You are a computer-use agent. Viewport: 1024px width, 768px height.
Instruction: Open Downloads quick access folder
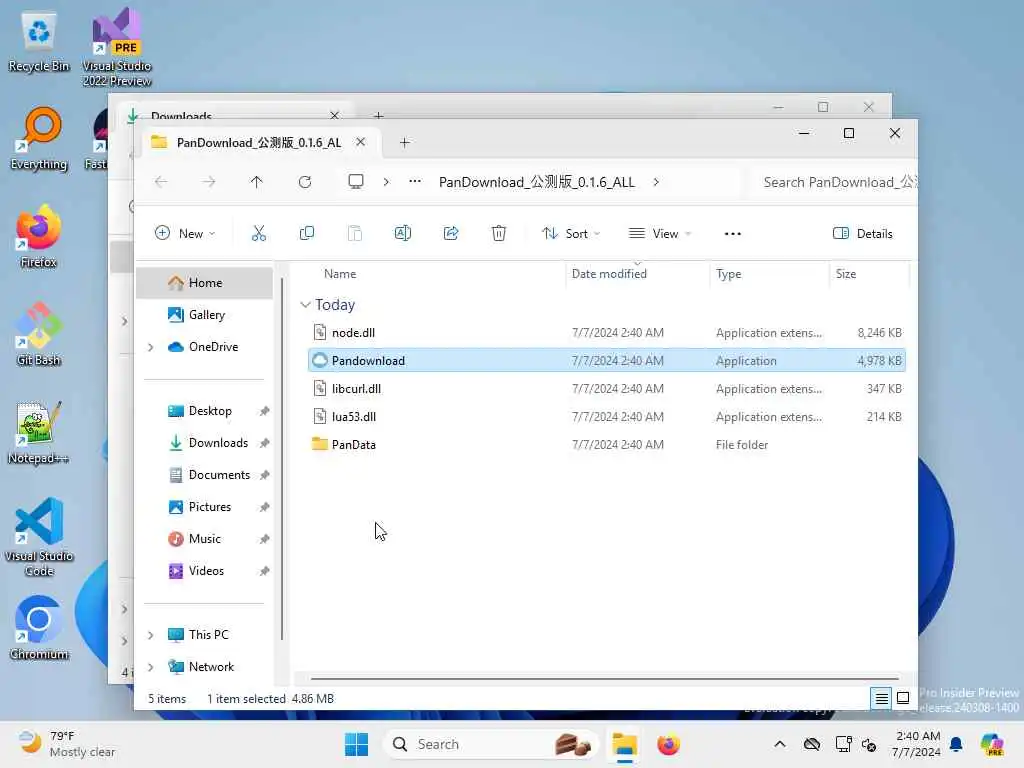click(x=204, y=443)
